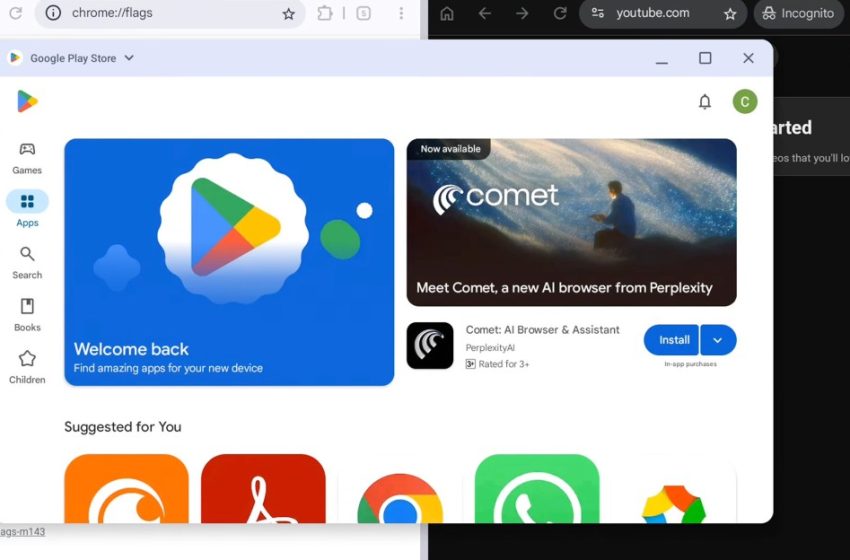This screenshot has height=560, width=850.
Task: Open the WhatsApp suggested app
Action: point(537,488)
